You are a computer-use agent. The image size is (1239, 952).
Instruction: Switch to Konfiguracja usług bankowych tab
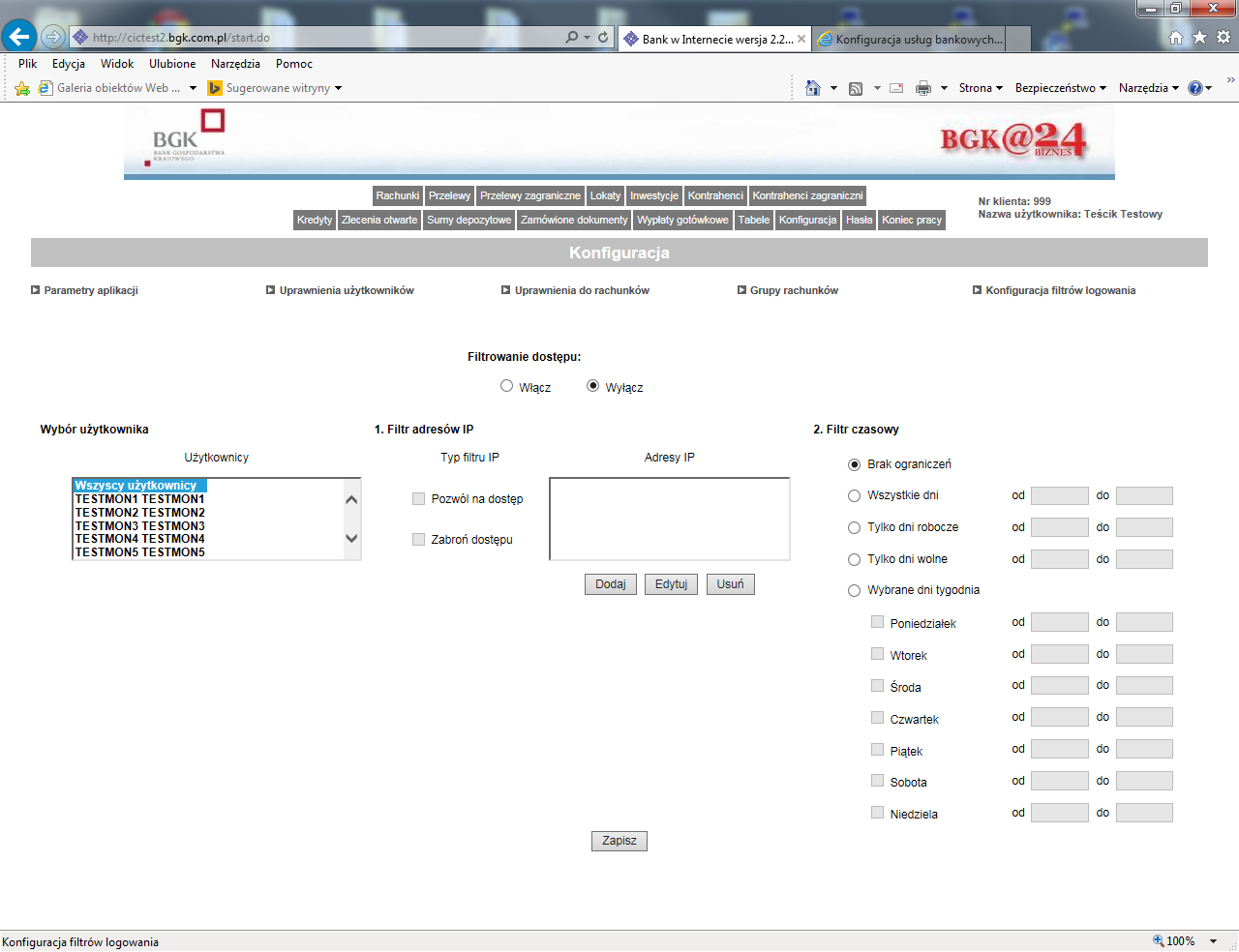(910, 39)
